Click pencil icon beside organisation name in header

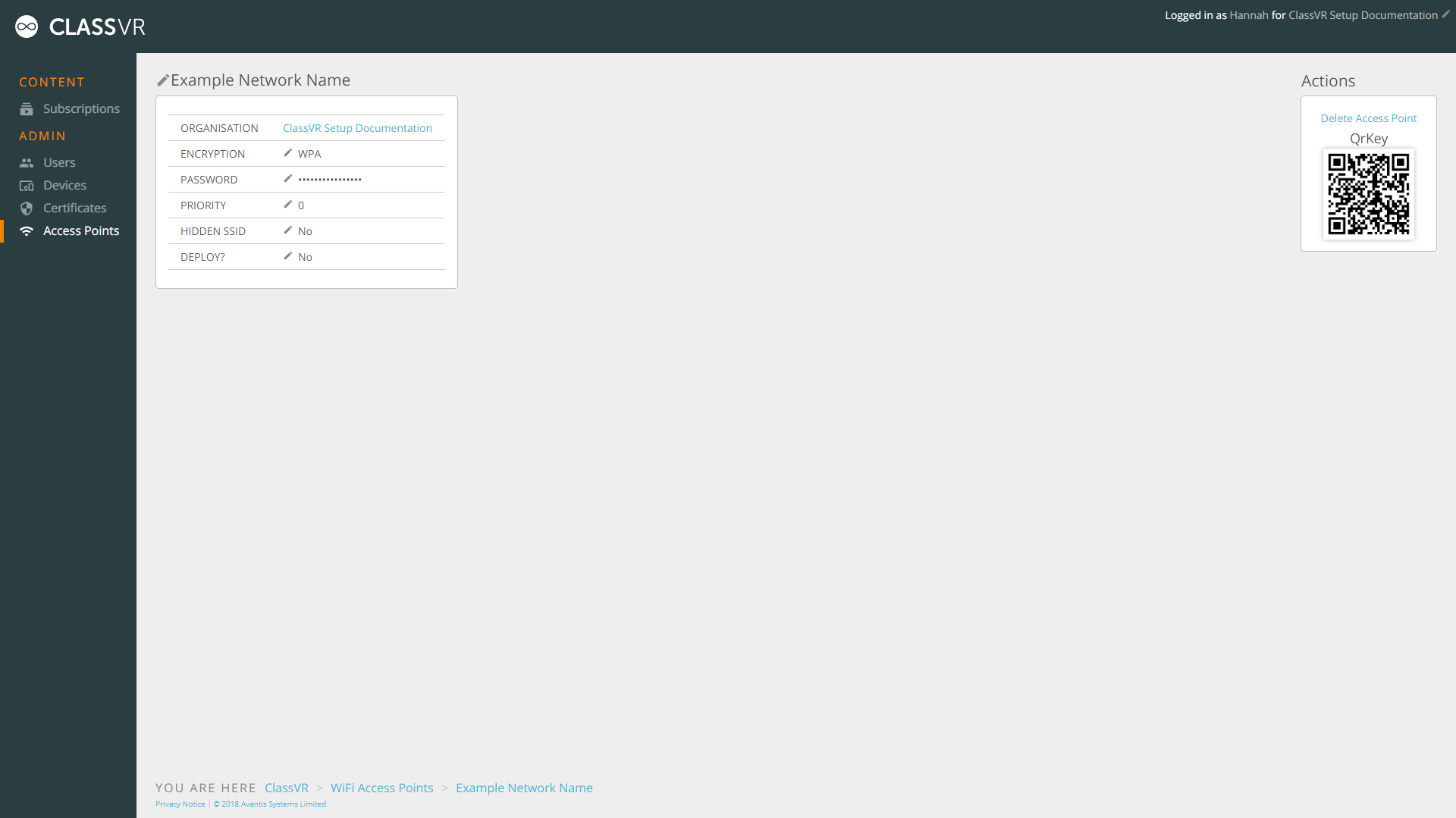[x=1445, y=14]
